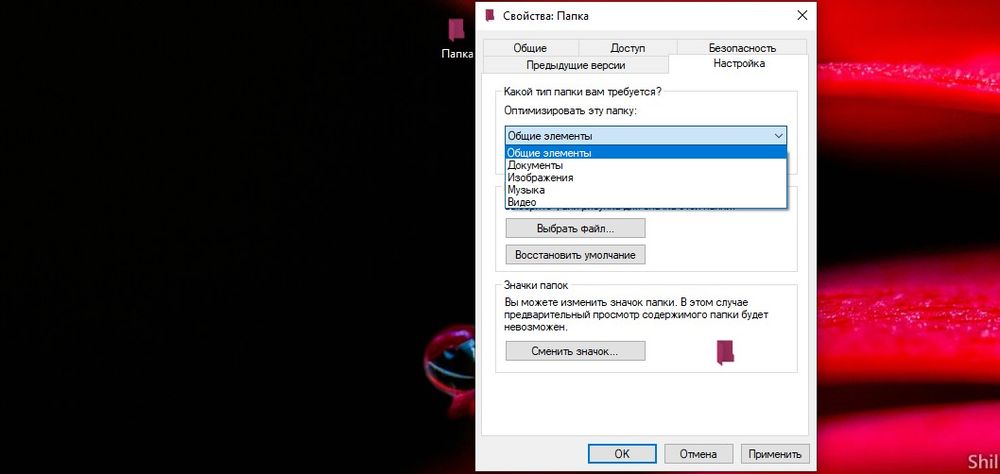Viewport: 1000px width, 474px height.
Task: Click the folder icon preview beside Сменить значок
Action: pyautogui.click(x=726, y=352)
